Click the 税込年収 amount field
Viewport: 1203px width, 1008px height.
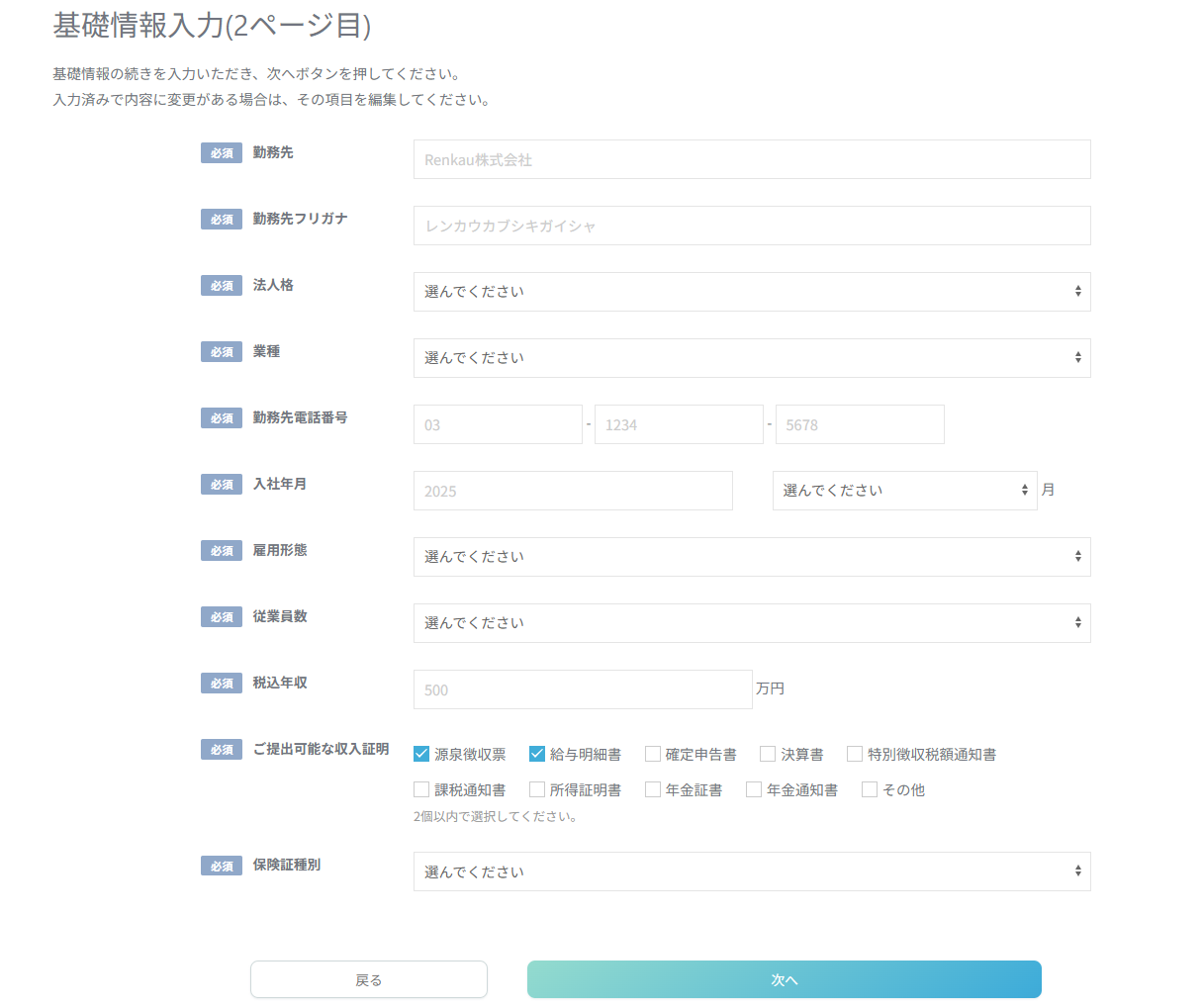[x=583, y=689]
